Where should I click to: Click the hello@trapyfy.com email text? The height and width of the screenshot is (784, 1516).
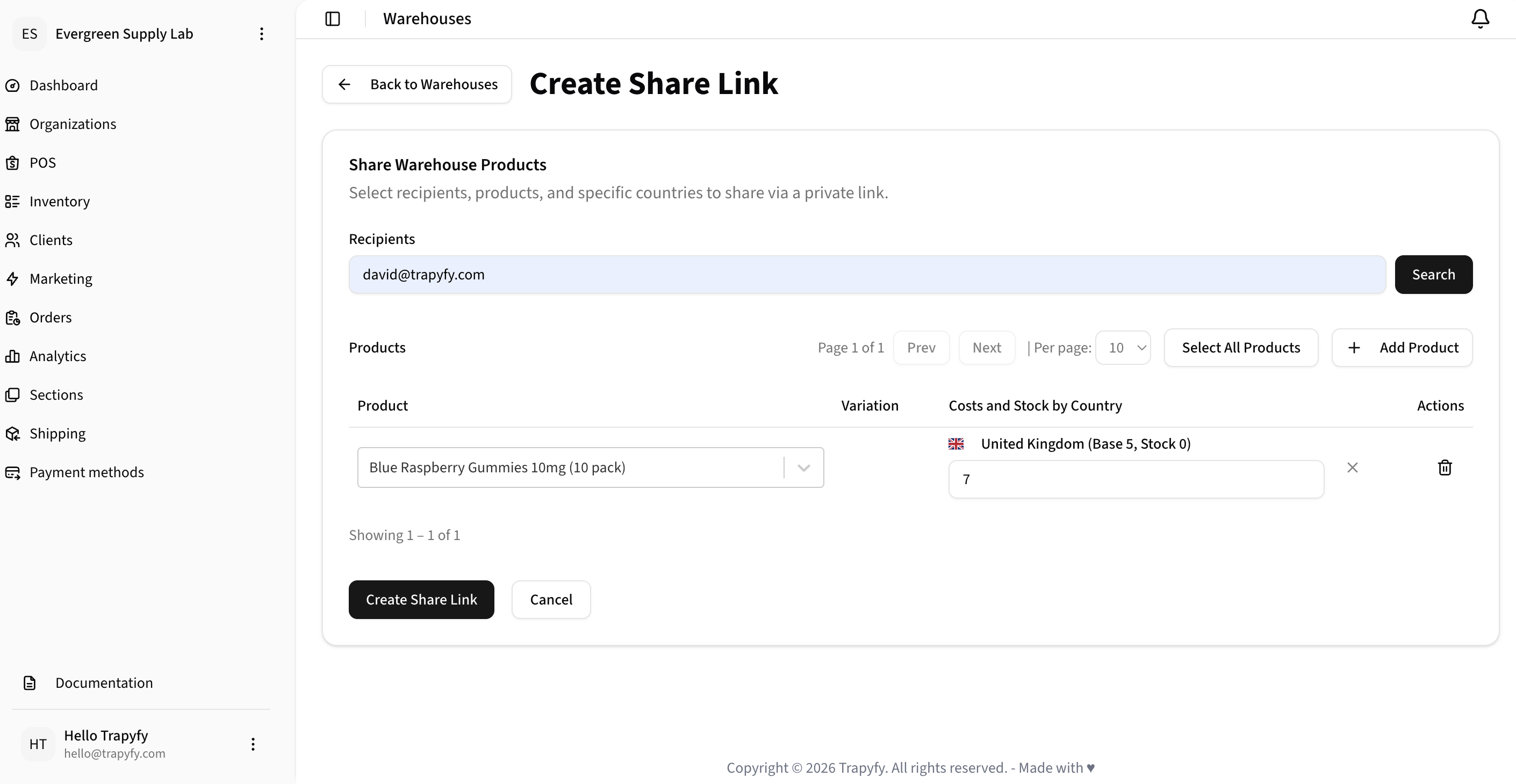point(115,754)
